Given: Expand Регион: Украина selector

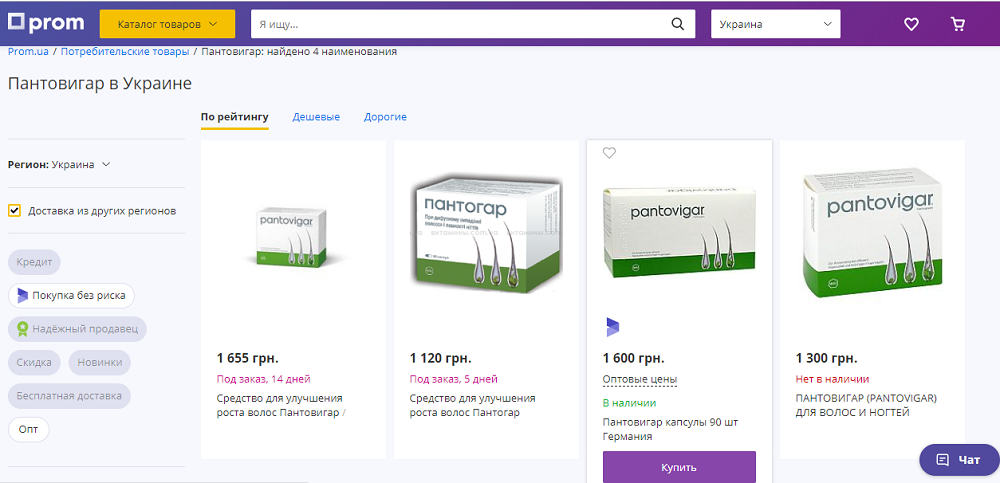Looking at the screenshot, I should coord(59,164).
